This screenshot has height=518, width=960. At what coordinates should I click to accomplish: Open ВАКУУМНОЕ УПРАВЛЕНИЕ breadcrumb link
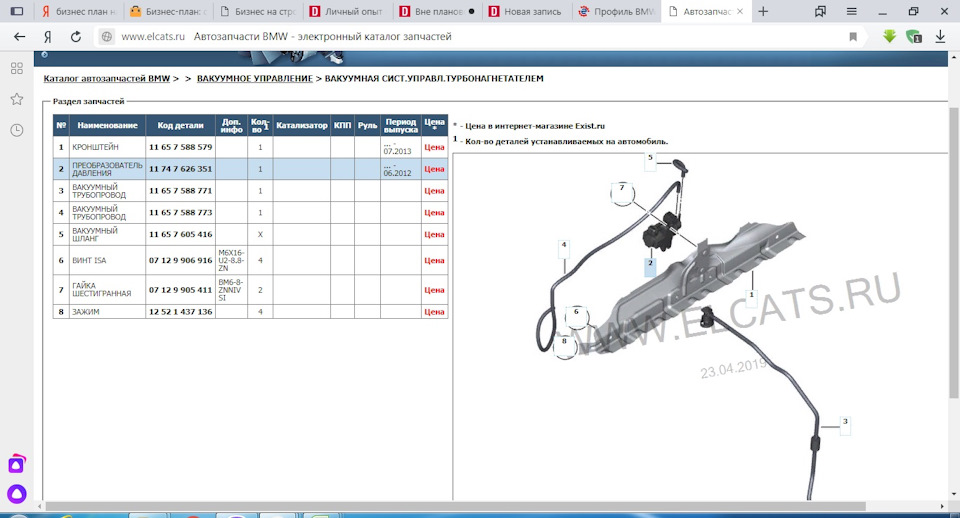click(x=255, y=78)
